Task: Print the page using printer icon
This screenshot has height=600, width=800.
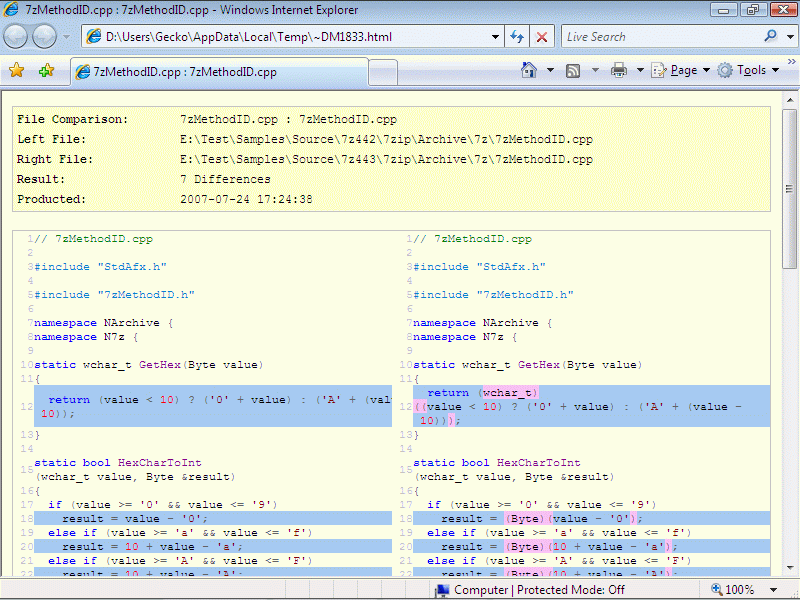Action: (619, 70)
